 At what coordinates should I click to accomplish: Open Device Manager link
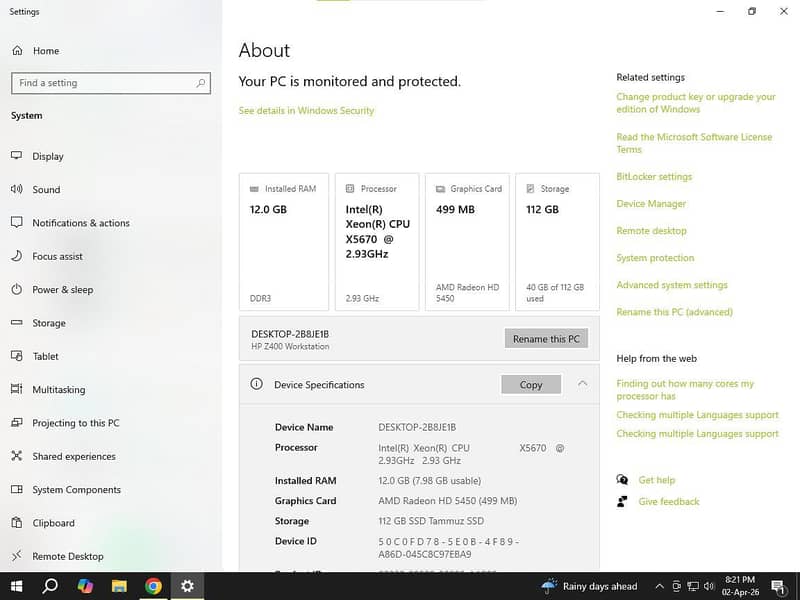[651, 204]
